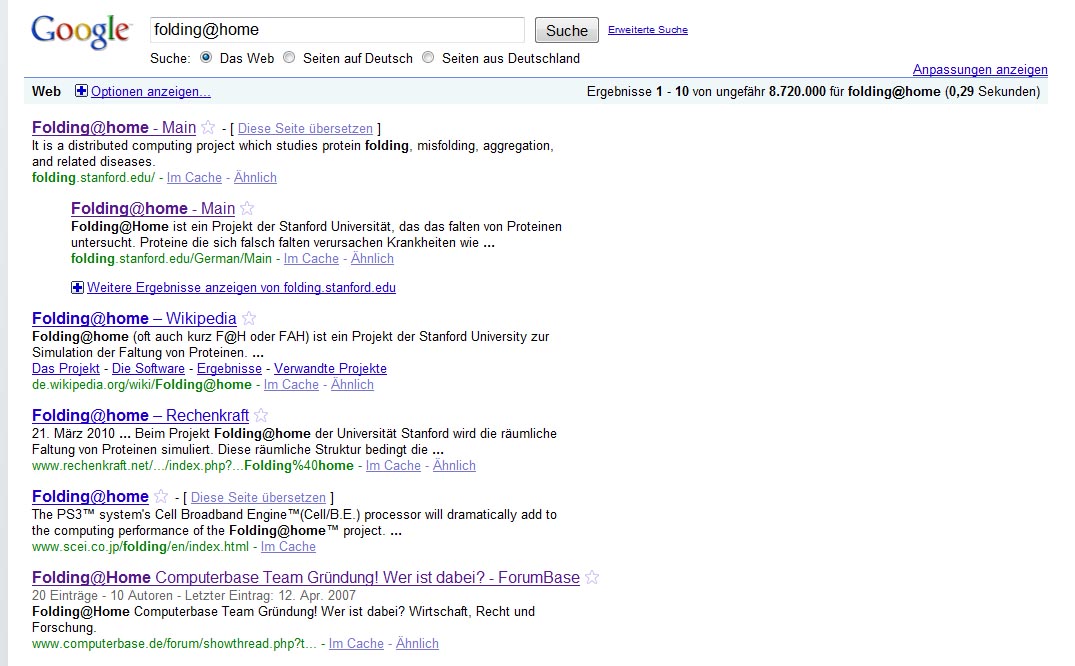Open the Folding@home – Wikipedia result title
The image size is (1075, 666).
(x=134, y=318)
